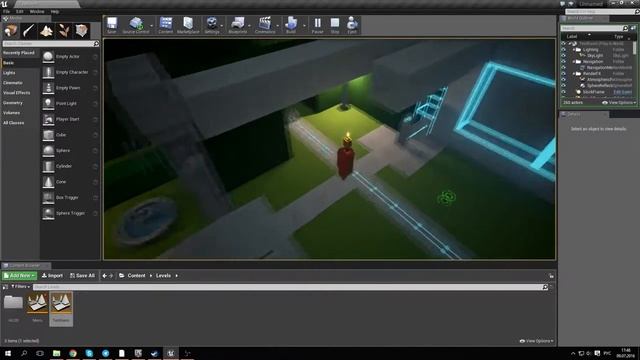Toggle visibility of StickFlame actor
Image resolution: width=640 pixels, height=360 pixels.
[564, 92]
